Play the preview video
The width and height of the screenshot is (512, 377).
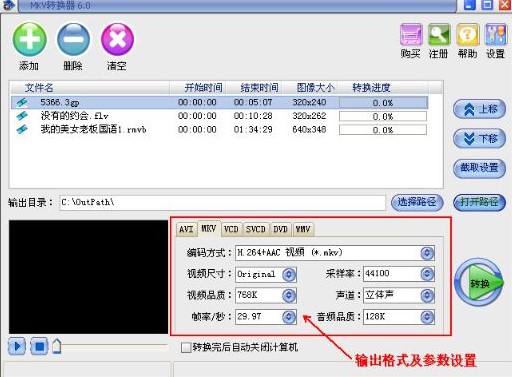17,346
